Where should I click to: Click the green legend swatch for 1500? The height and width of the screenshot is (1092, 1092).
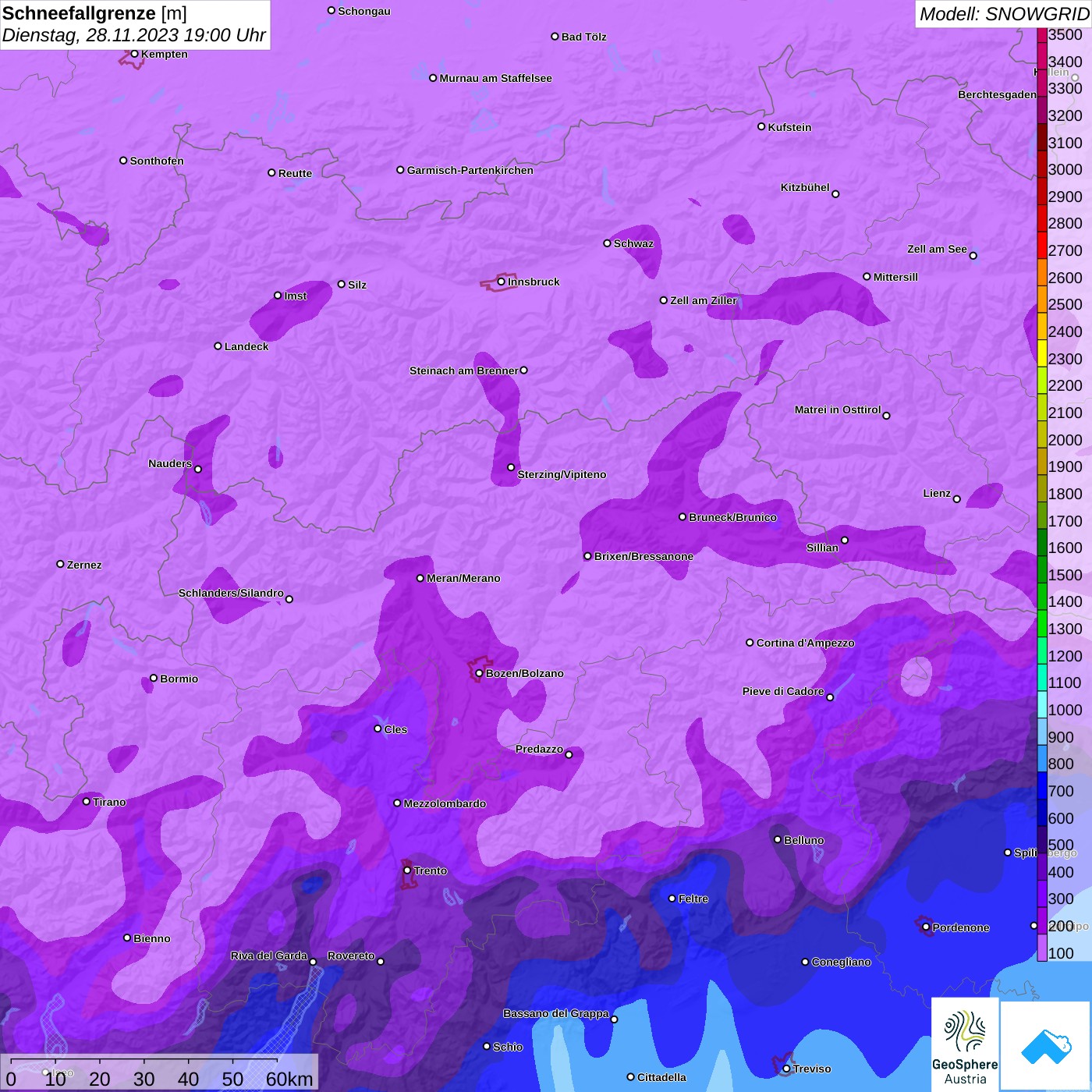click(1042, 569)
